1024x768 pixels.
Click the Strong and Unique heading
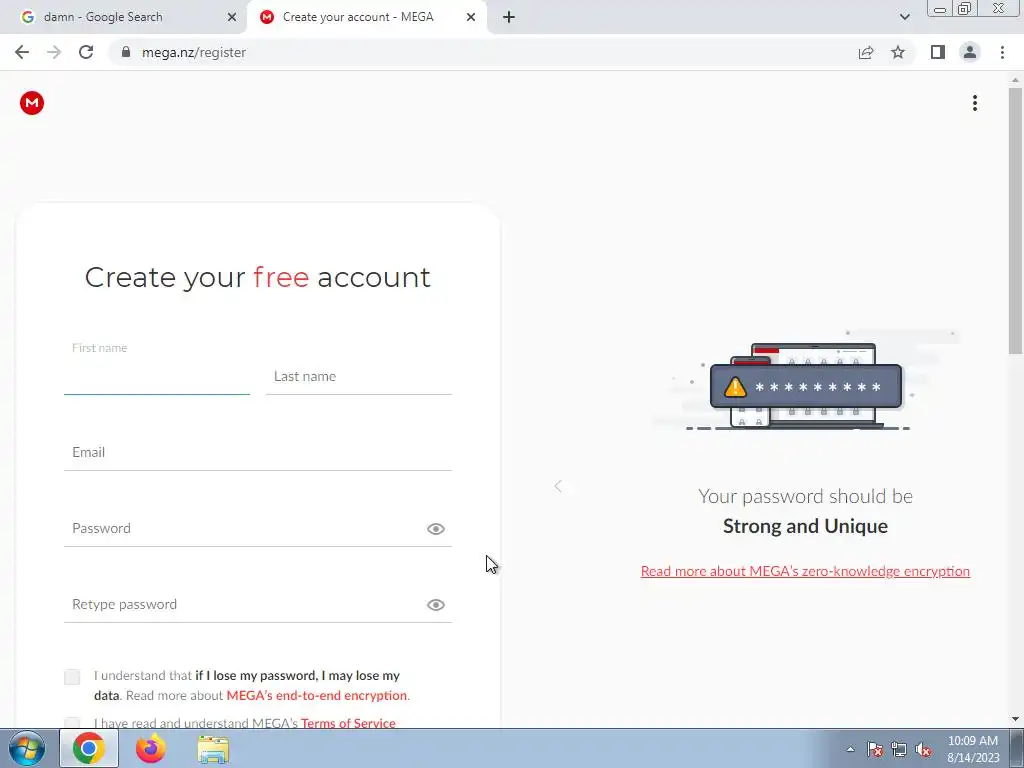[x=805, y=526]
